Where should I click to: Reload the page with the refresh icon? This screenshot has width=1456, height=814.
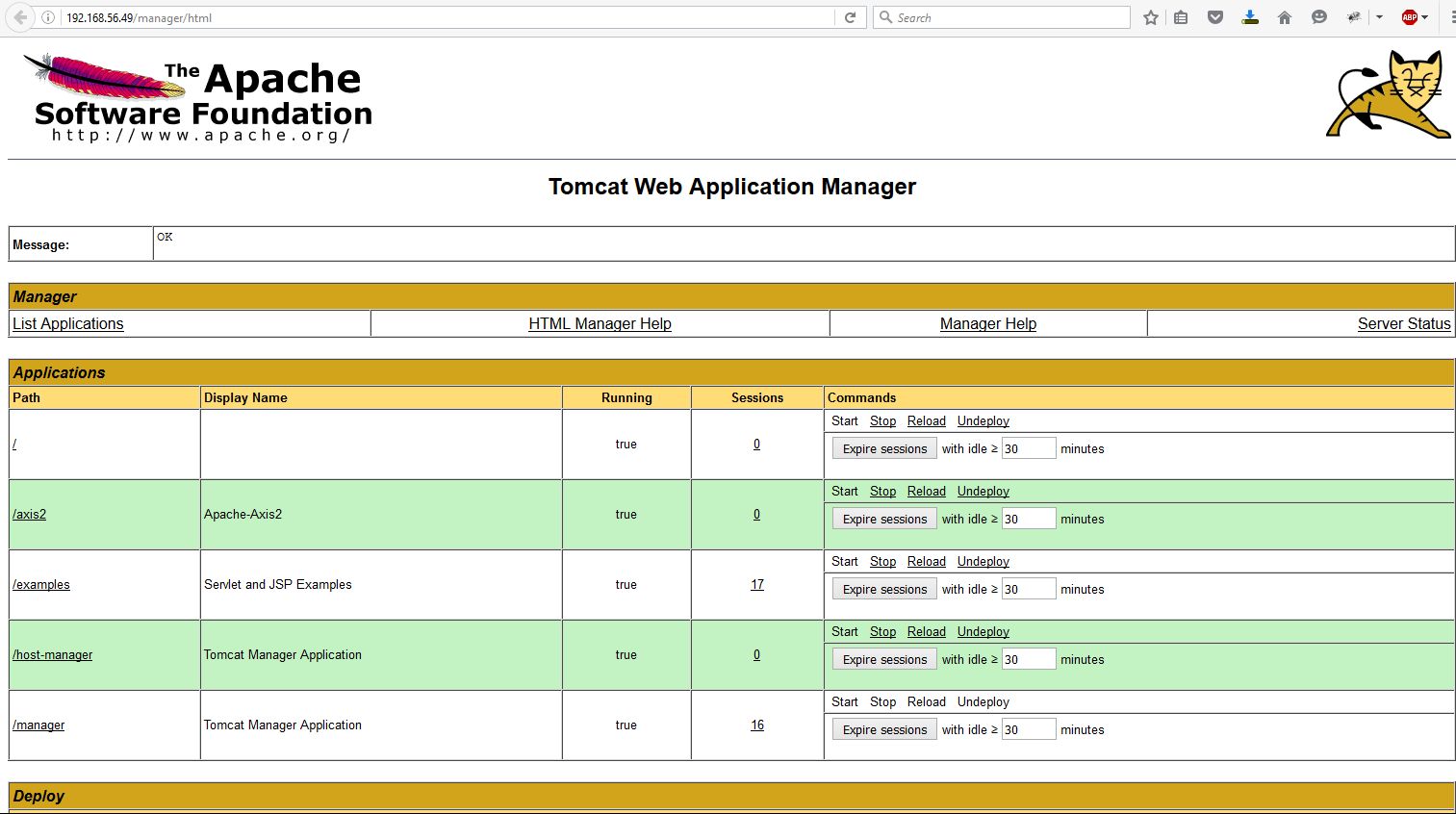pos(850,17)
